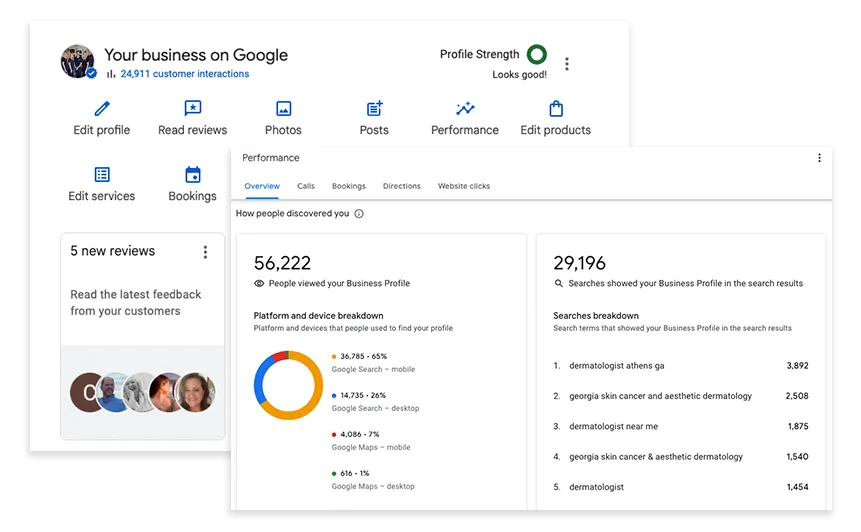Click the Edit products bag icon
This screenshot has width=861, height=532.
coord(556,109)
